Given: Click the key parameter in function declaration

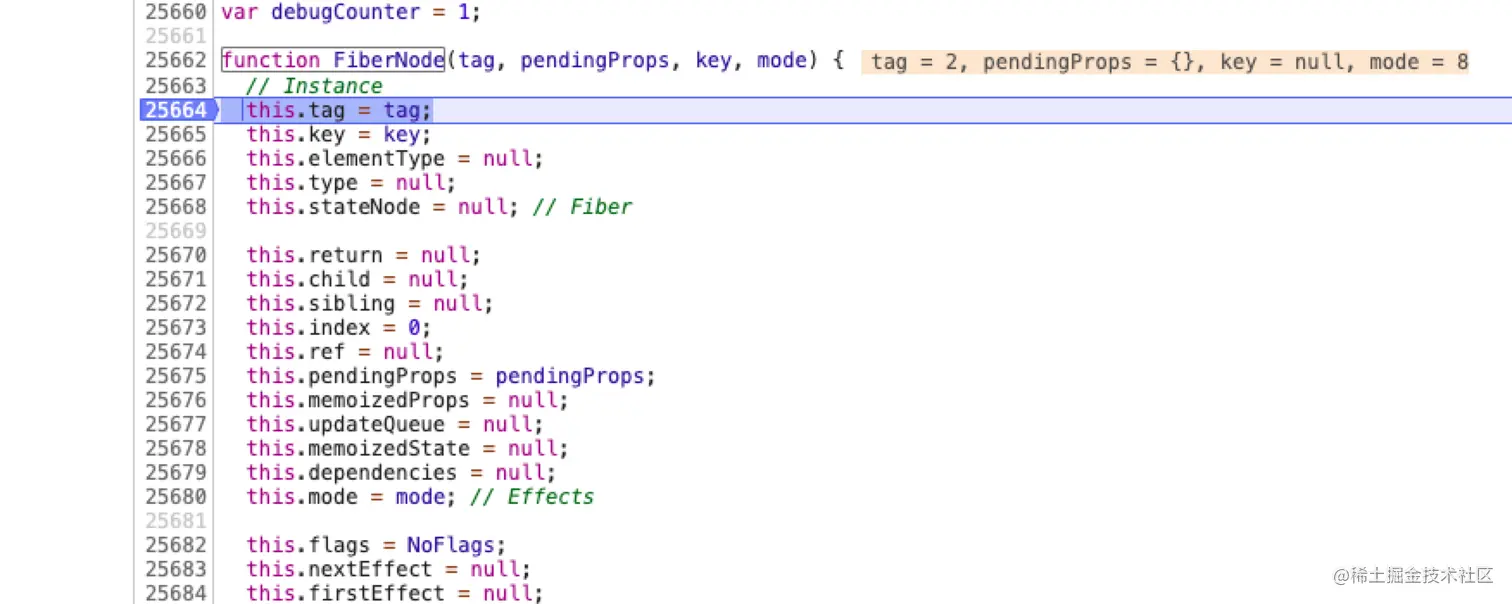Looking at the screenshot, I should [x=713, y=60].
